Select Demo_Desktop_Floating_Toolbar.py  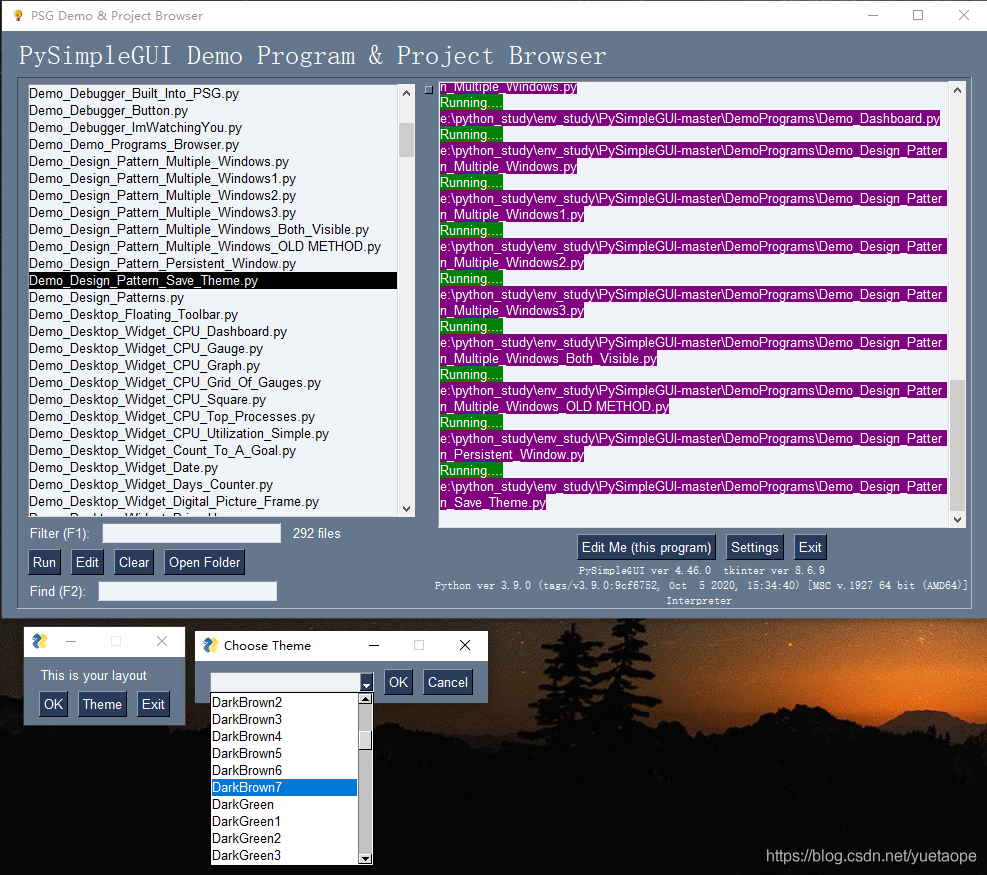[213, 315]
